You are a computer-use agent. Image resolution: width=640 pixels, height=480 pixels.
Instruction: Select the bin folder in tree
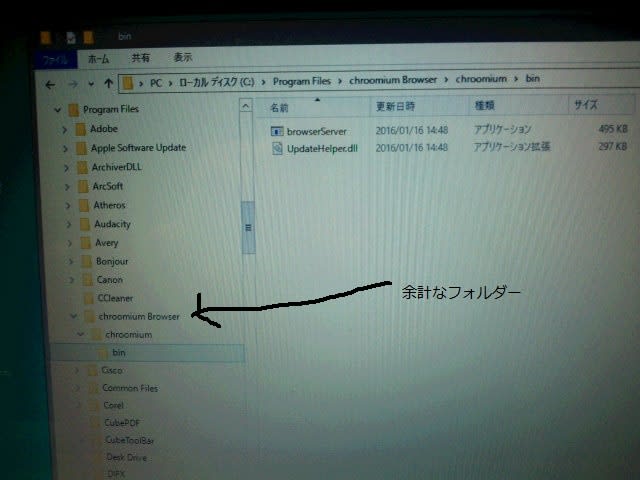118,353
